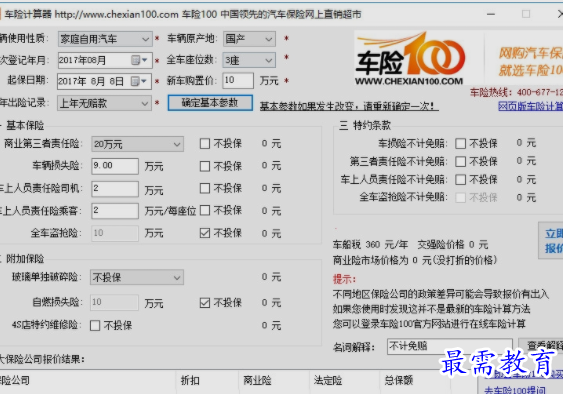Click the 交强险价格 0 元 text
563x394 pixels.
pos(452,245)
